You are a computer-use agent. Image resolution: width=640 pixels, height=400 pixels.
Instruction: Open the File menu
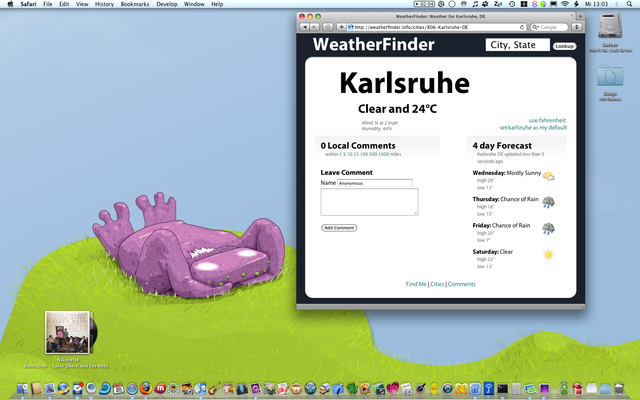48,4
